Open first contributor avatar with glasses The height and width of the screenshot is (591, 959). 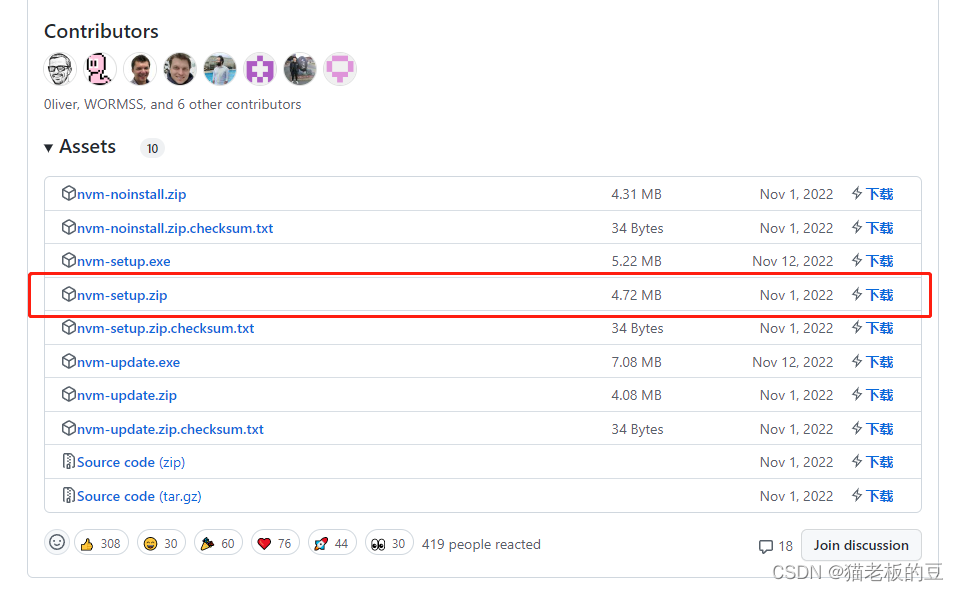(60, 69)
